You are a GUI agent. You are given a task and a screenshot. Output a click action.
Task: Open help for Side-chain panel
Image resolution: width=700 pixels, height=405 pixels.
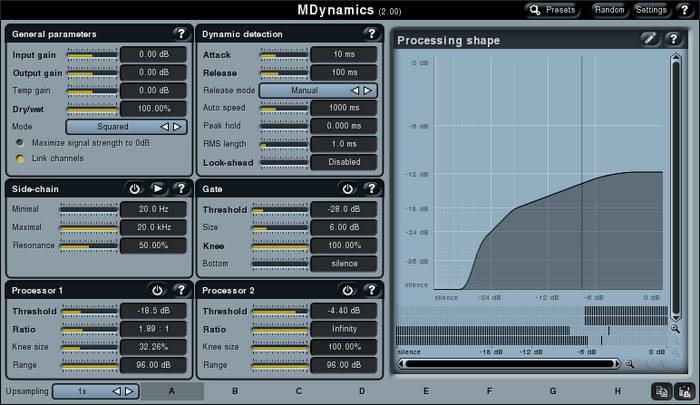pos(181,188)
